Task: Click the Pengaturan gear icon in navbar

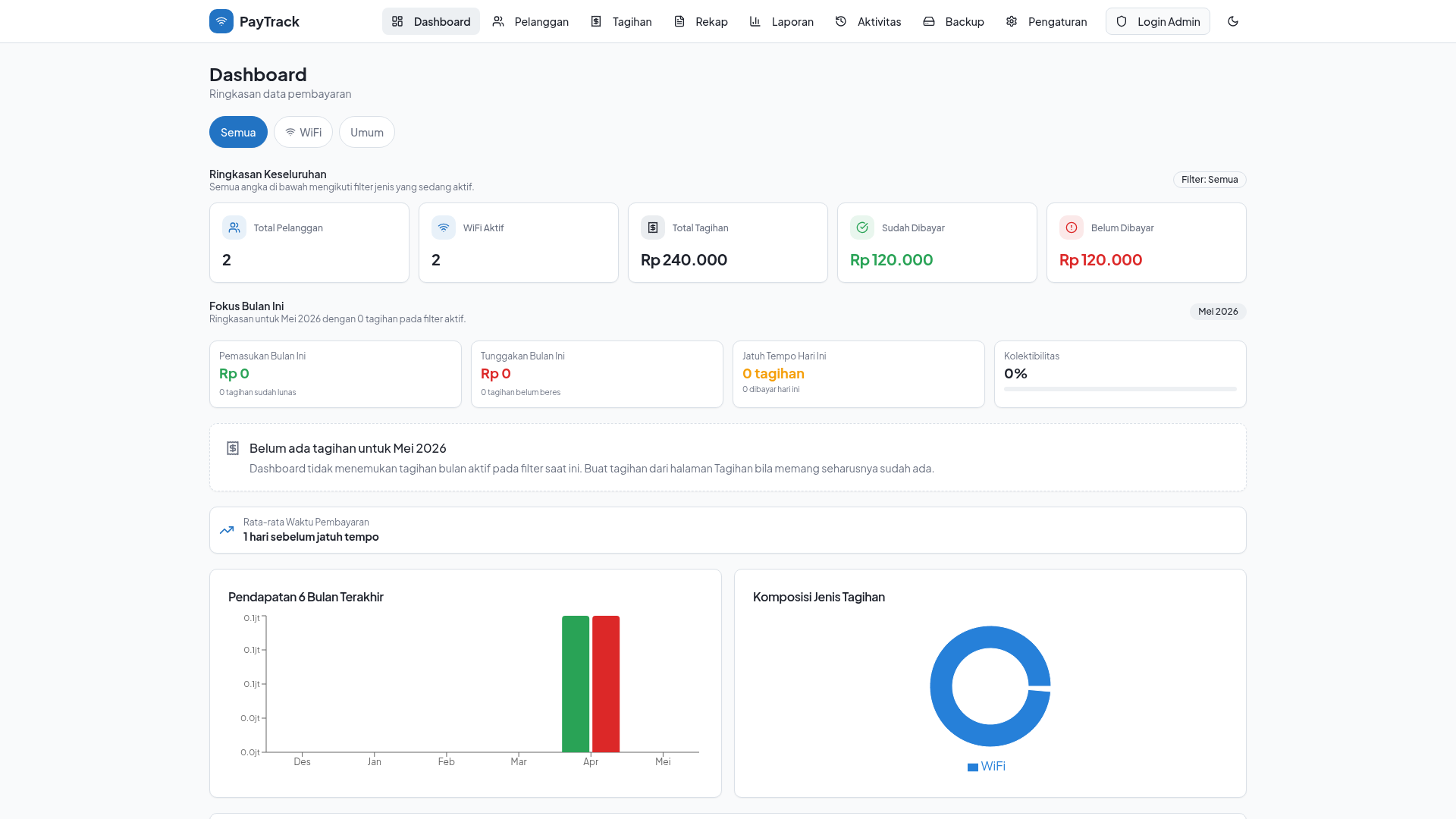Action: [1012, 21]
